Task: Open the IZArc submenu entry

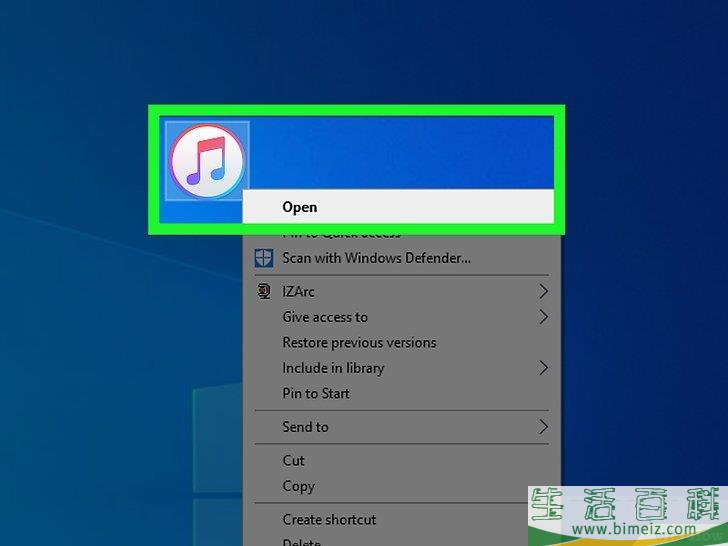Action: click(402, 292)
